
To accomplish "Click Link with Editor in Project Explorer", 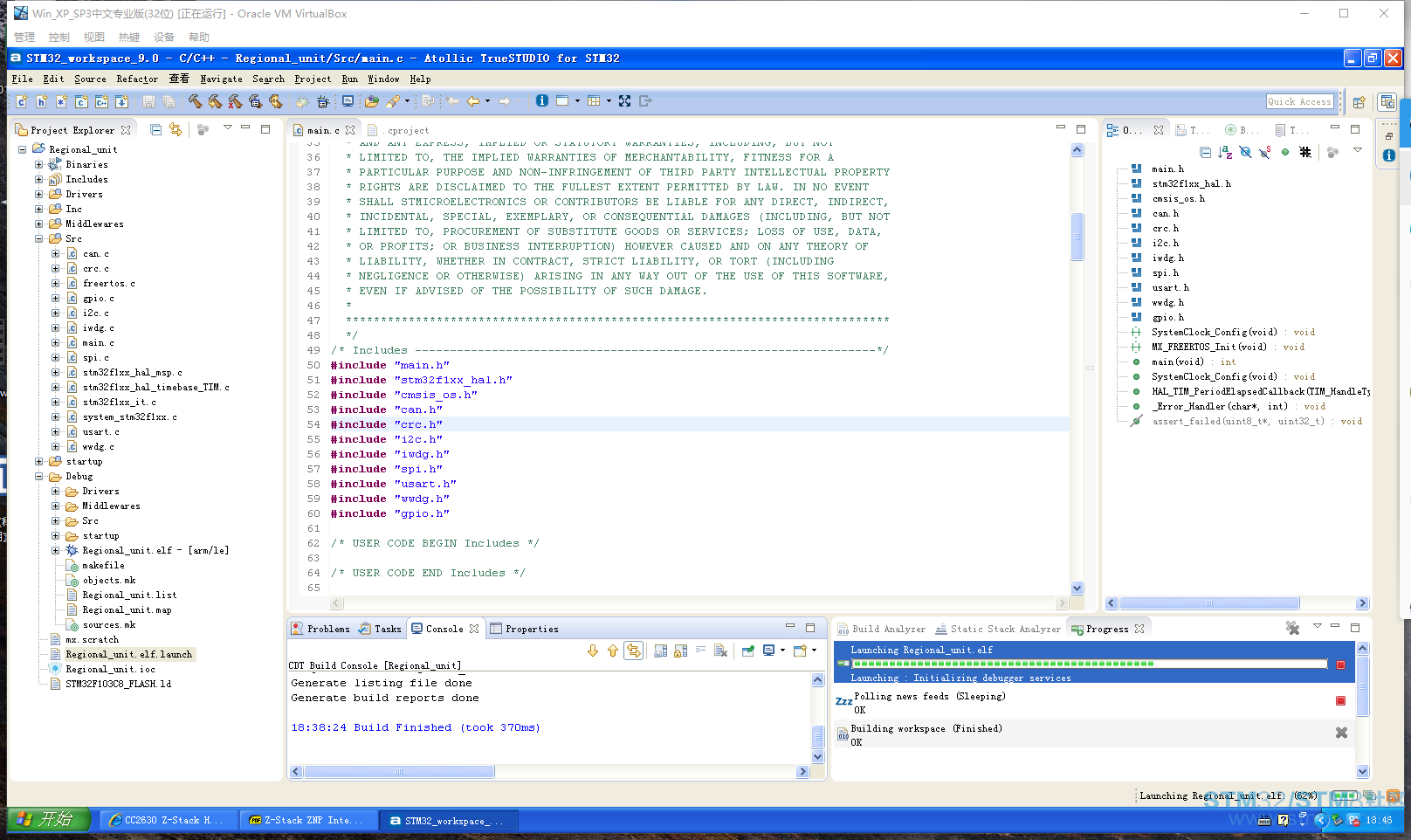I will [176, 129].
